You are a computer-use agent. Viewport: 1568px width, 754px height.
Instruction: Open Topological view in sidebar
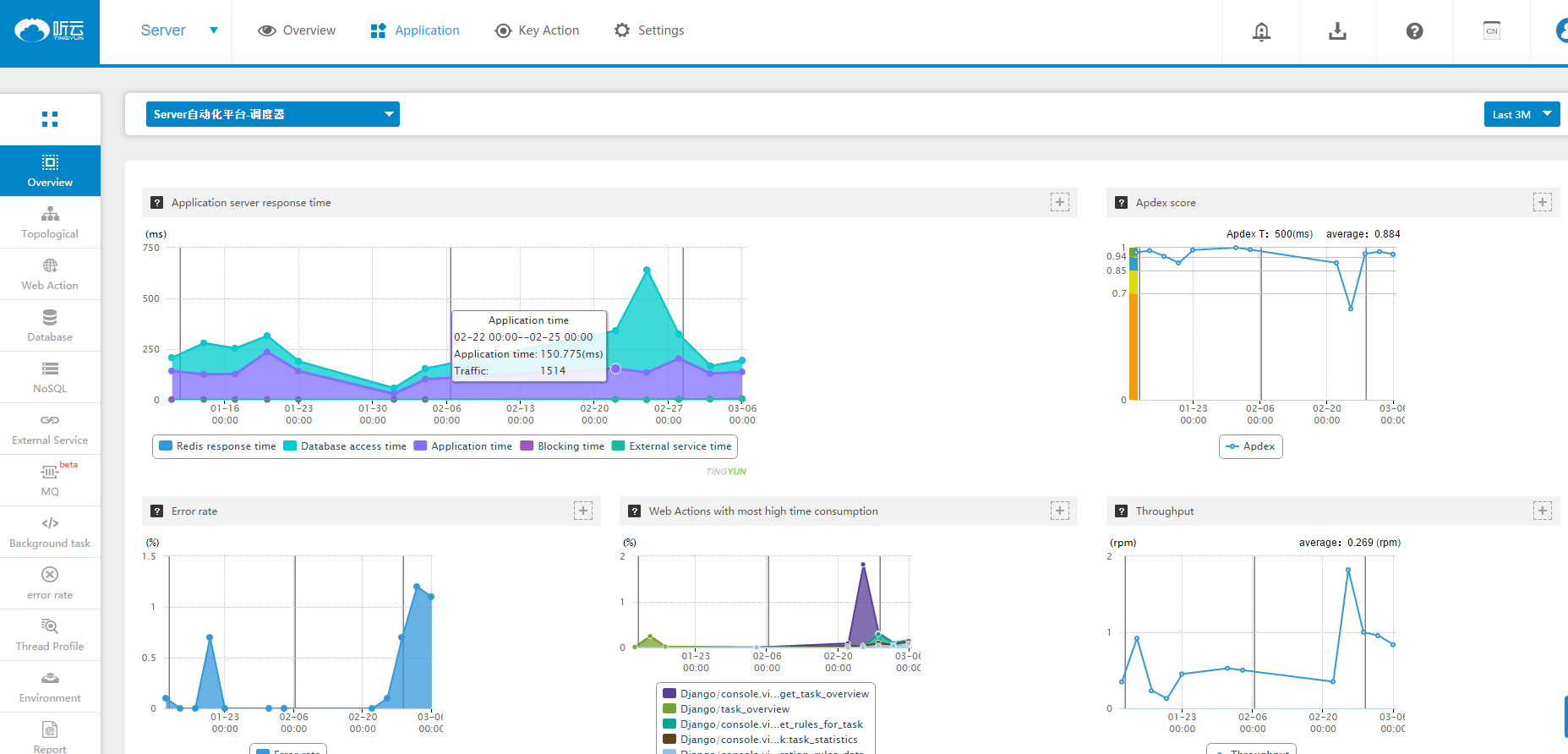50,223
